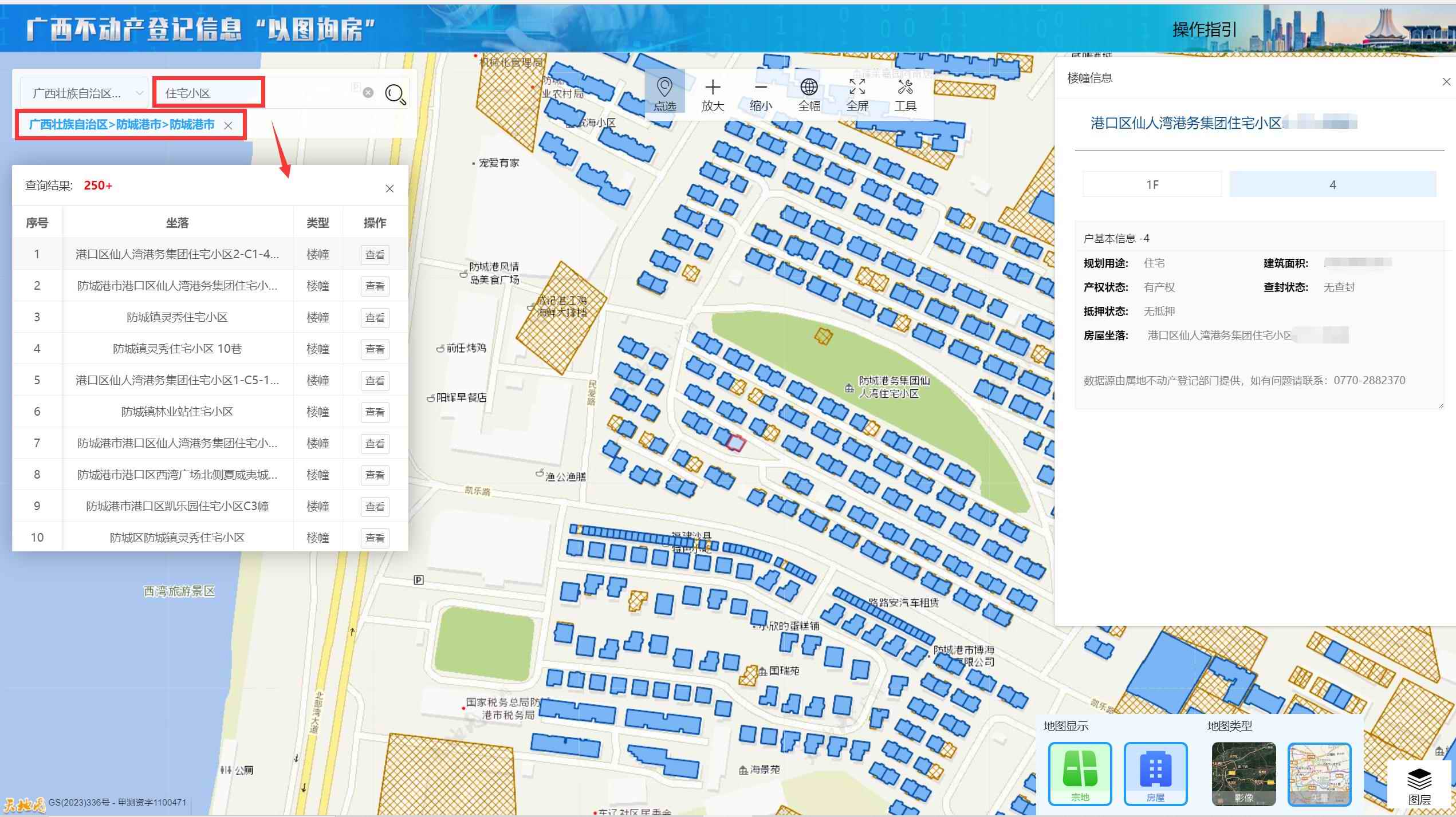The width and height of the screenshot is (1456, 817).
Task: Open the 工具 tools menu
Action: [905, 94]
